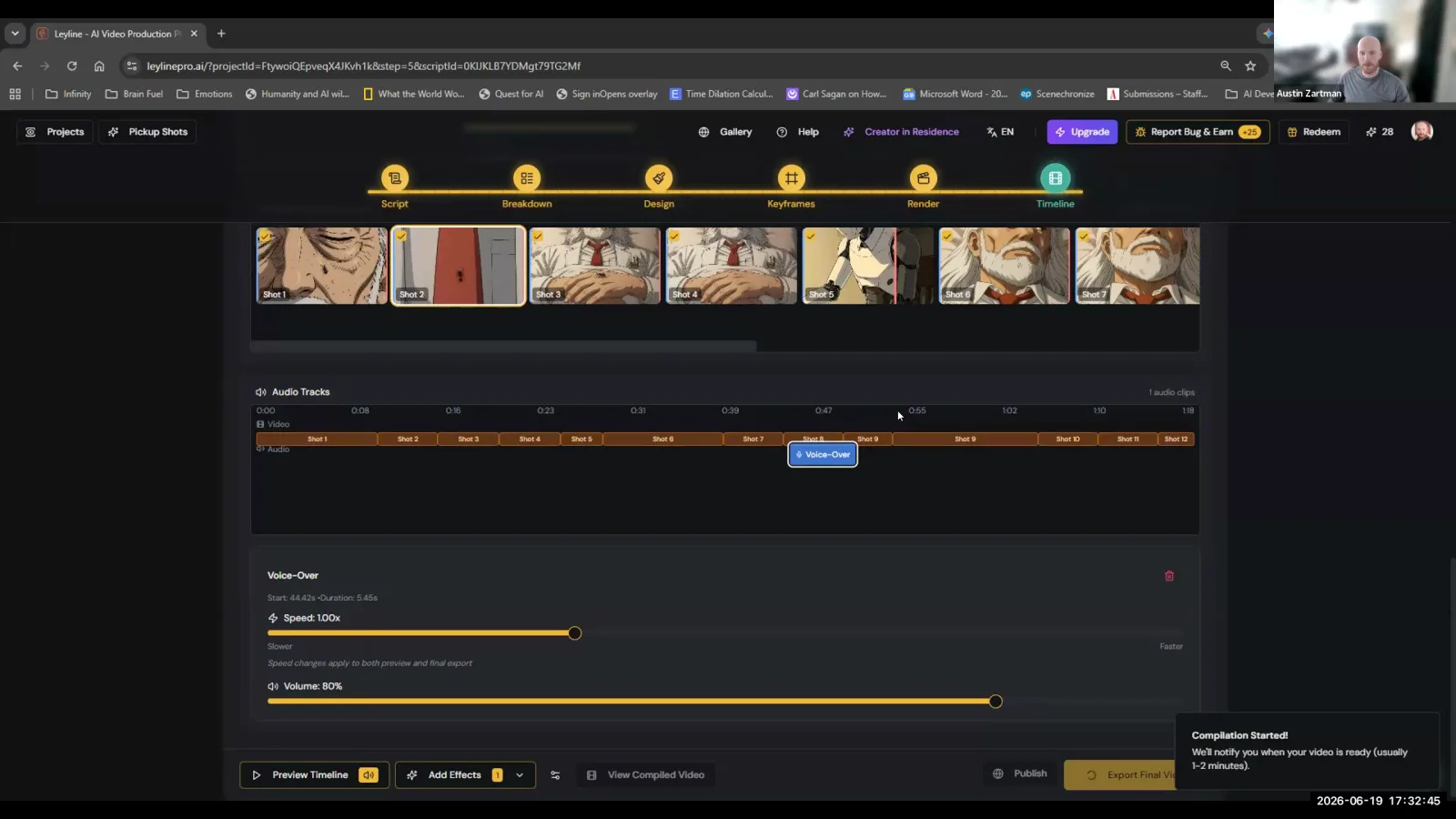Adjust the Volume slider handle
The height and width of the screenshot is (819, 1456).
point(996,702)
